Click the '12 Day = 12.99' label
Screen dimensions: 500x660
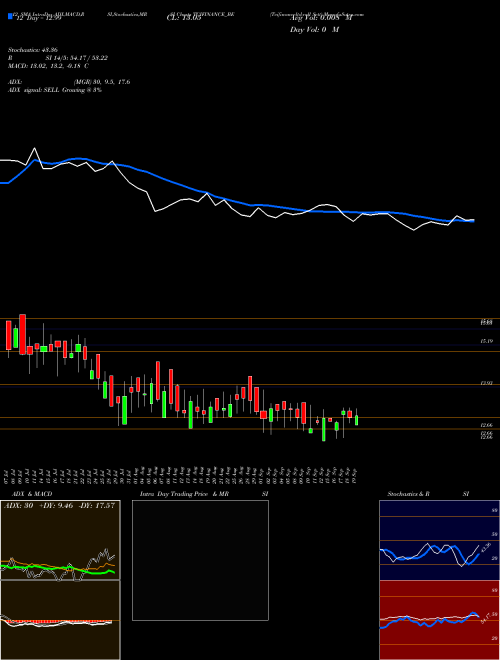coord(37,19)
